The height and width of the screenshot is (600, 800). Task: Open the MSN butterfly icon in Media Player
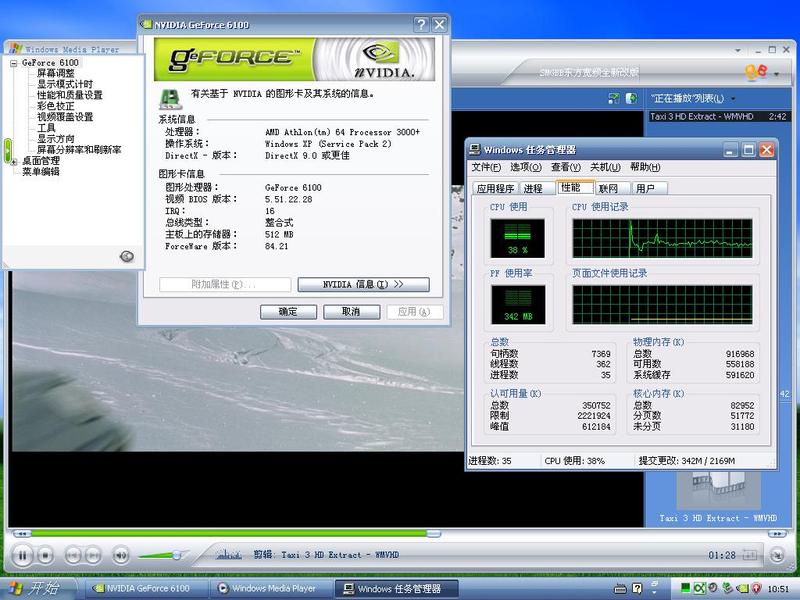click(756, 72)
